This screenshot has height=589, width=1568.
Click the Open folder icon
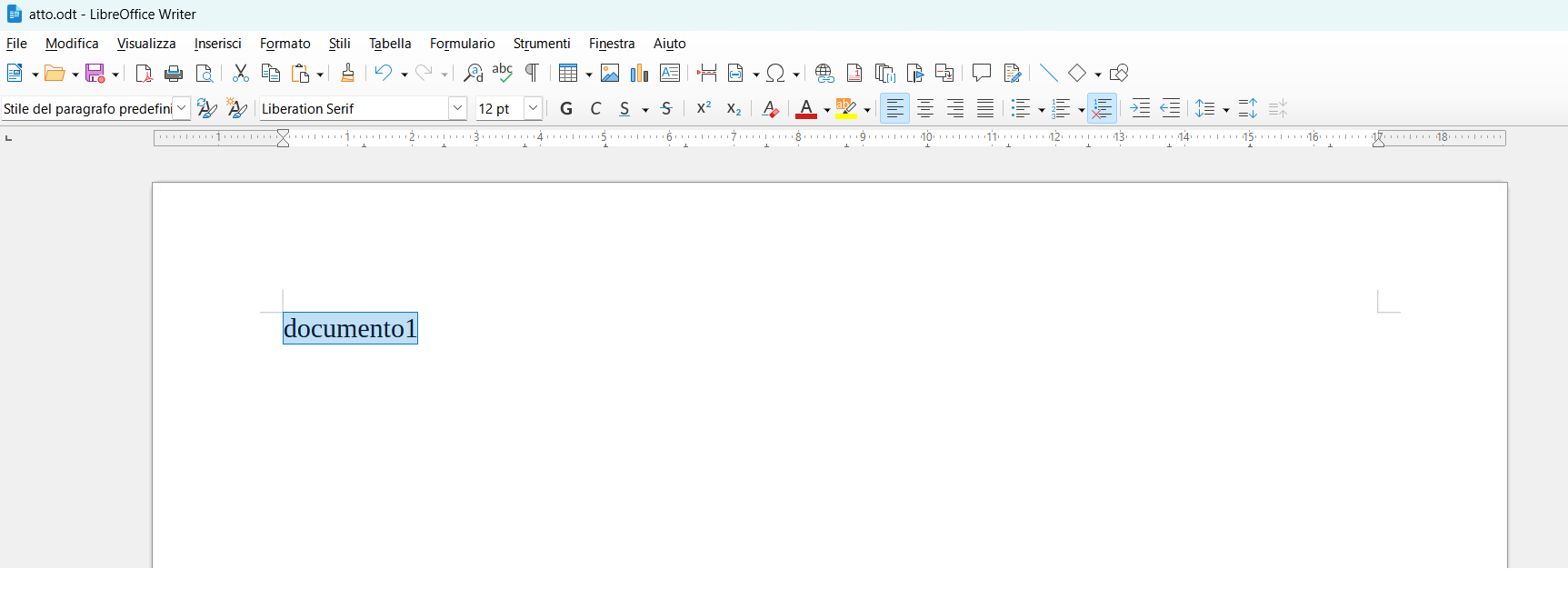click(x=55, y=73)
